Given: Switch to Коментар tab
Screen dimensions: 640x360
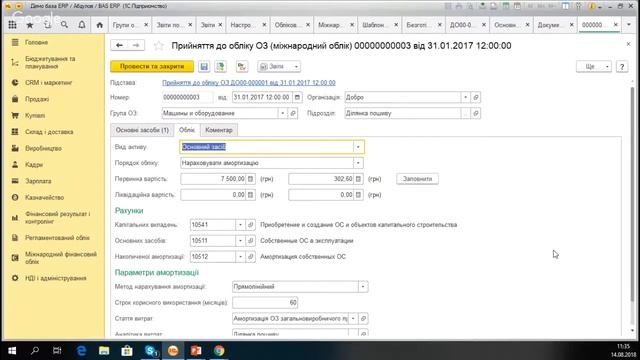Looking at the screenshot, I should tap(219, 130).
